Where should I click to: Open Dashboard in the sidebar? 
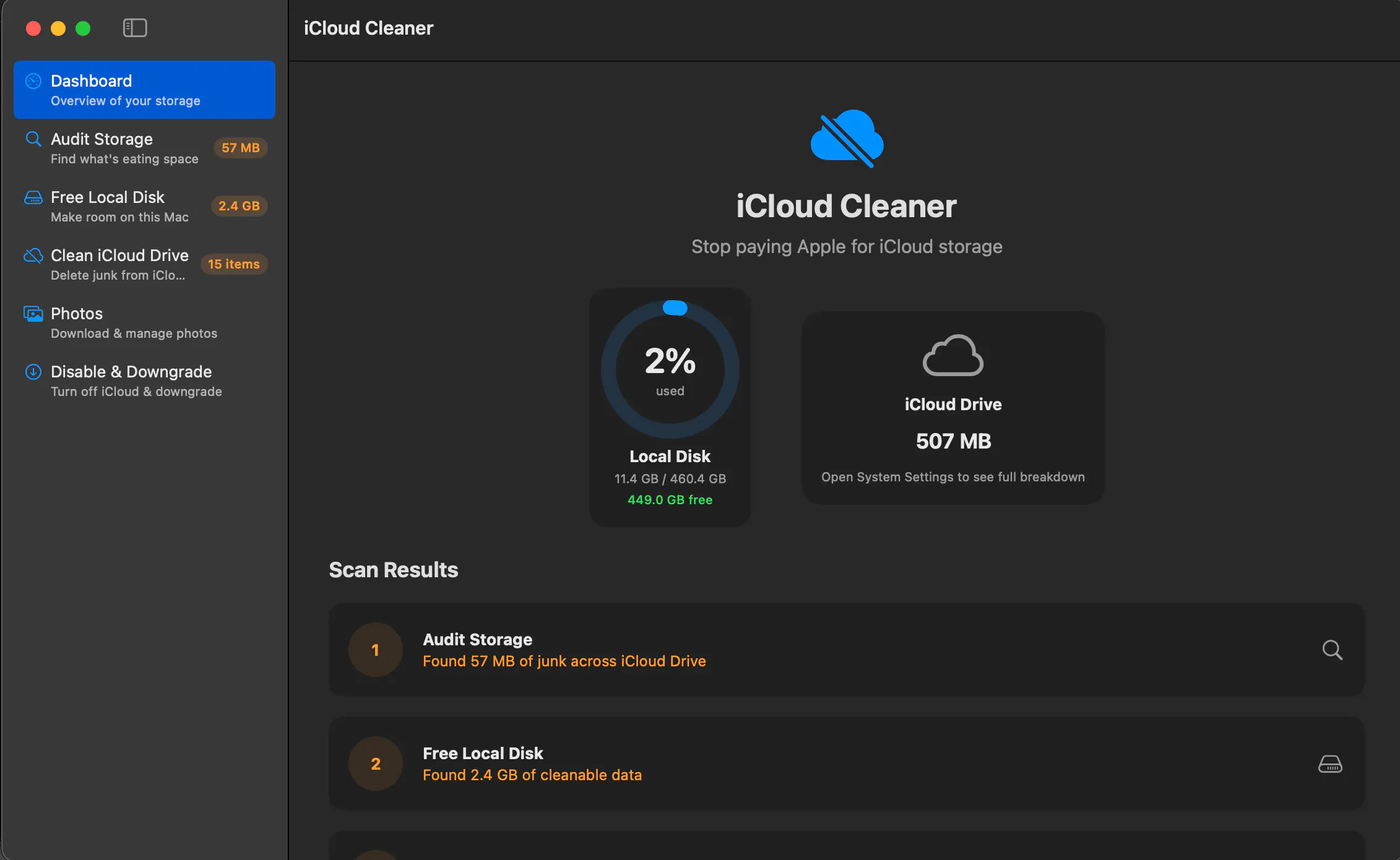click(x=144, y=90)
